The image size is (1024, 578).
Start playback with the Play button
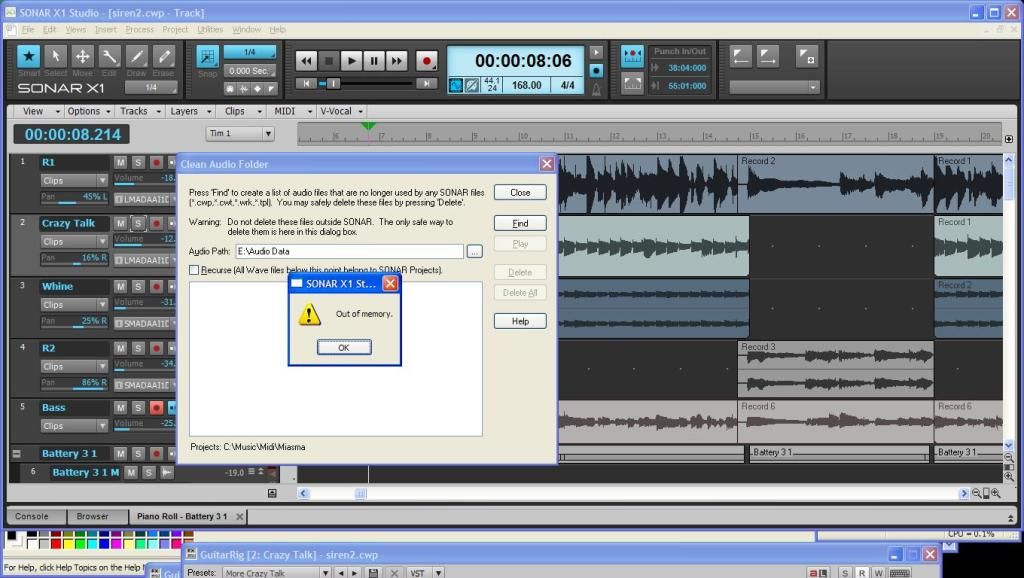[x=351, y=61]
